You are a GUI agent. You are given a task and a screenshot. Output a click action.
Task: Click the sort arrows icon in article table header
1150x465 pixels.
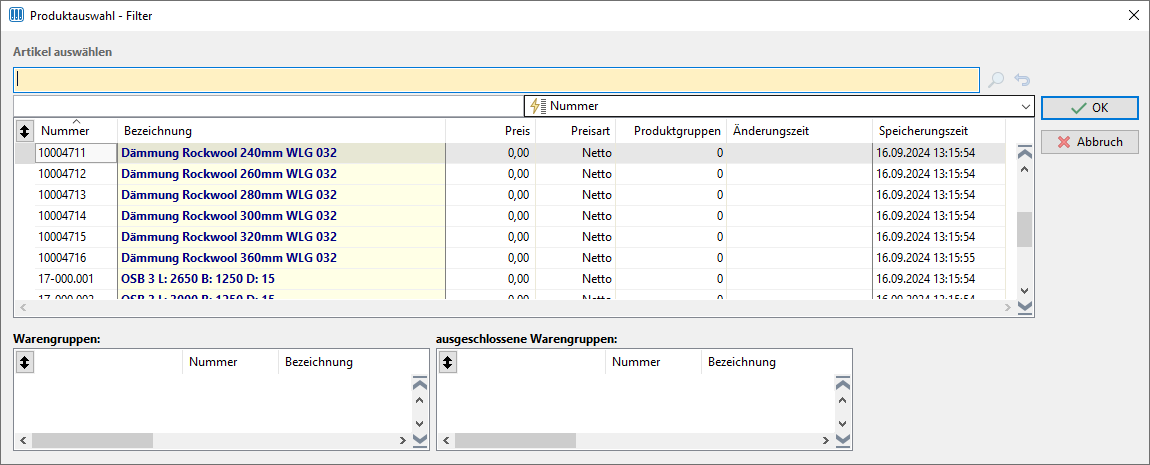pyautogui.click(x=24, y=131)
